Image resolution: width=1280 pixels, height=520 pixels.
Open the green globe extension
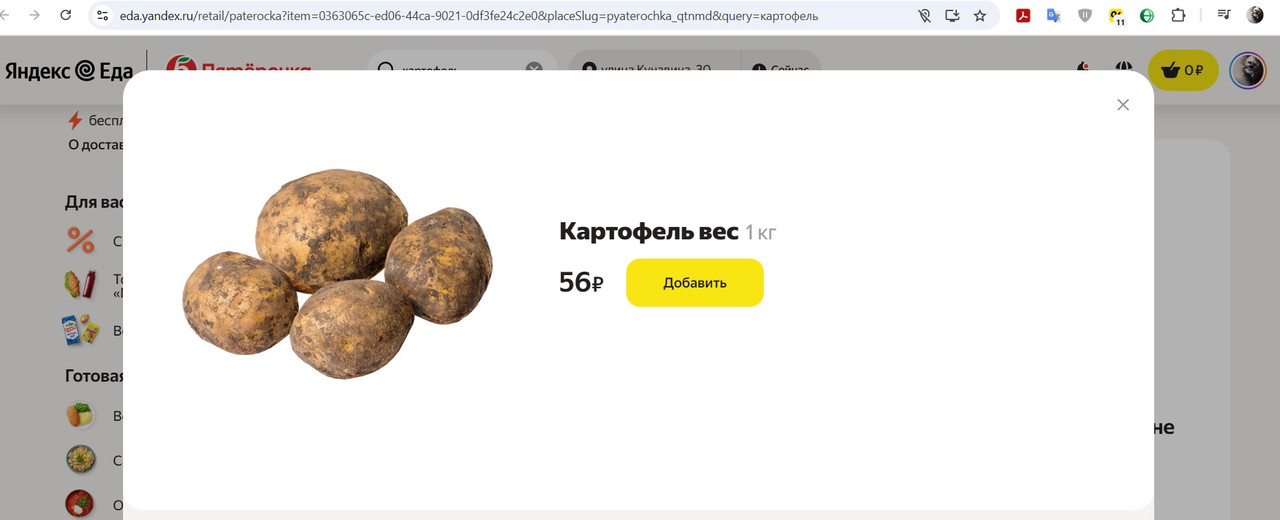(x=1147, y=16)
